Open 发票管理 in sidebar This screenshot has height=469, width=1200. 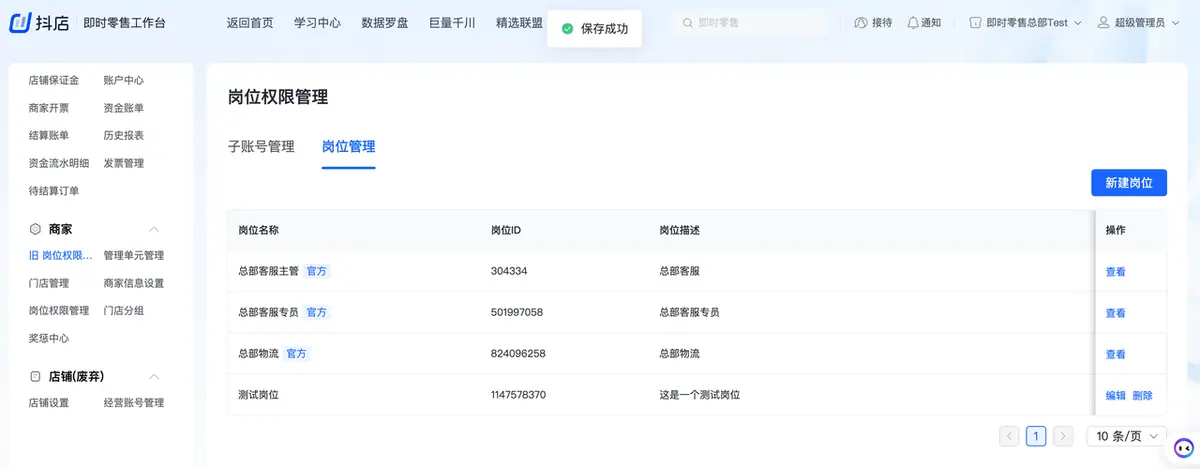coord(124,163)
